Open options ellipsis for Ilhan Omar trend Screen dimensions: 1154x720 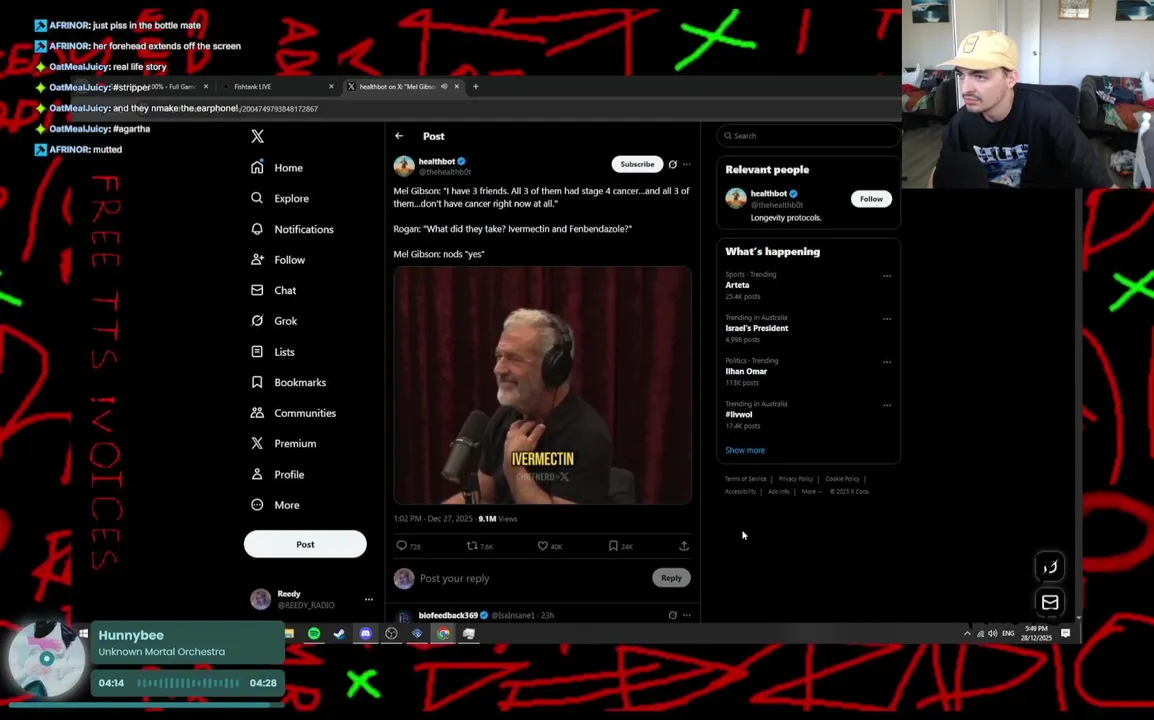pyautogui.click(x=887, y=362)
